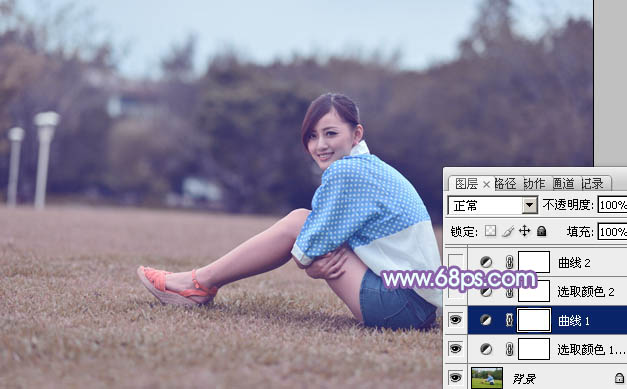
Task: Select layer mask thumbnail of 选取颜色 2
Action: point(534,291)
